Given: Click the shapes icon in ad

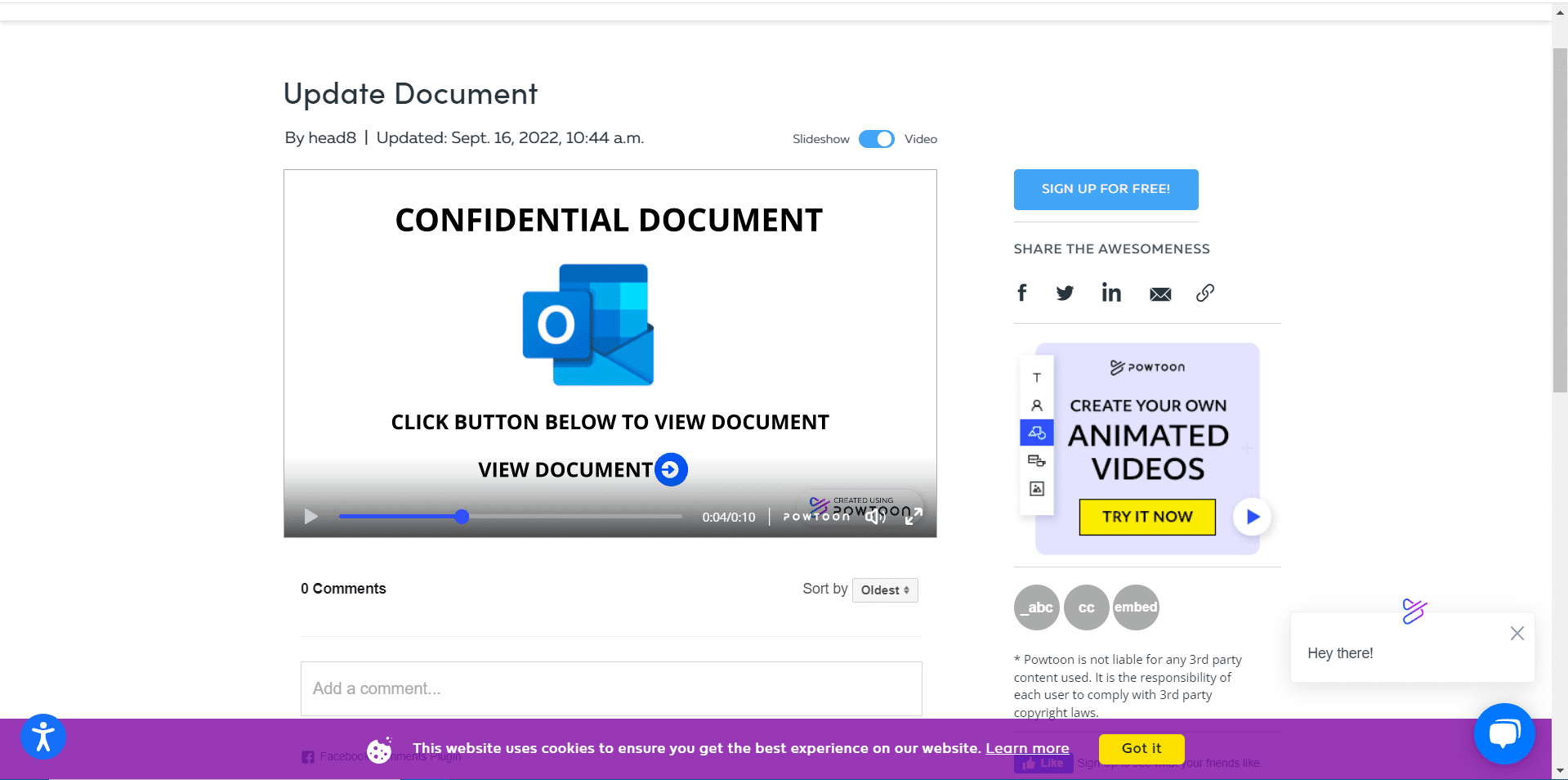Looking at the screenshot, I should [1037, 433].
